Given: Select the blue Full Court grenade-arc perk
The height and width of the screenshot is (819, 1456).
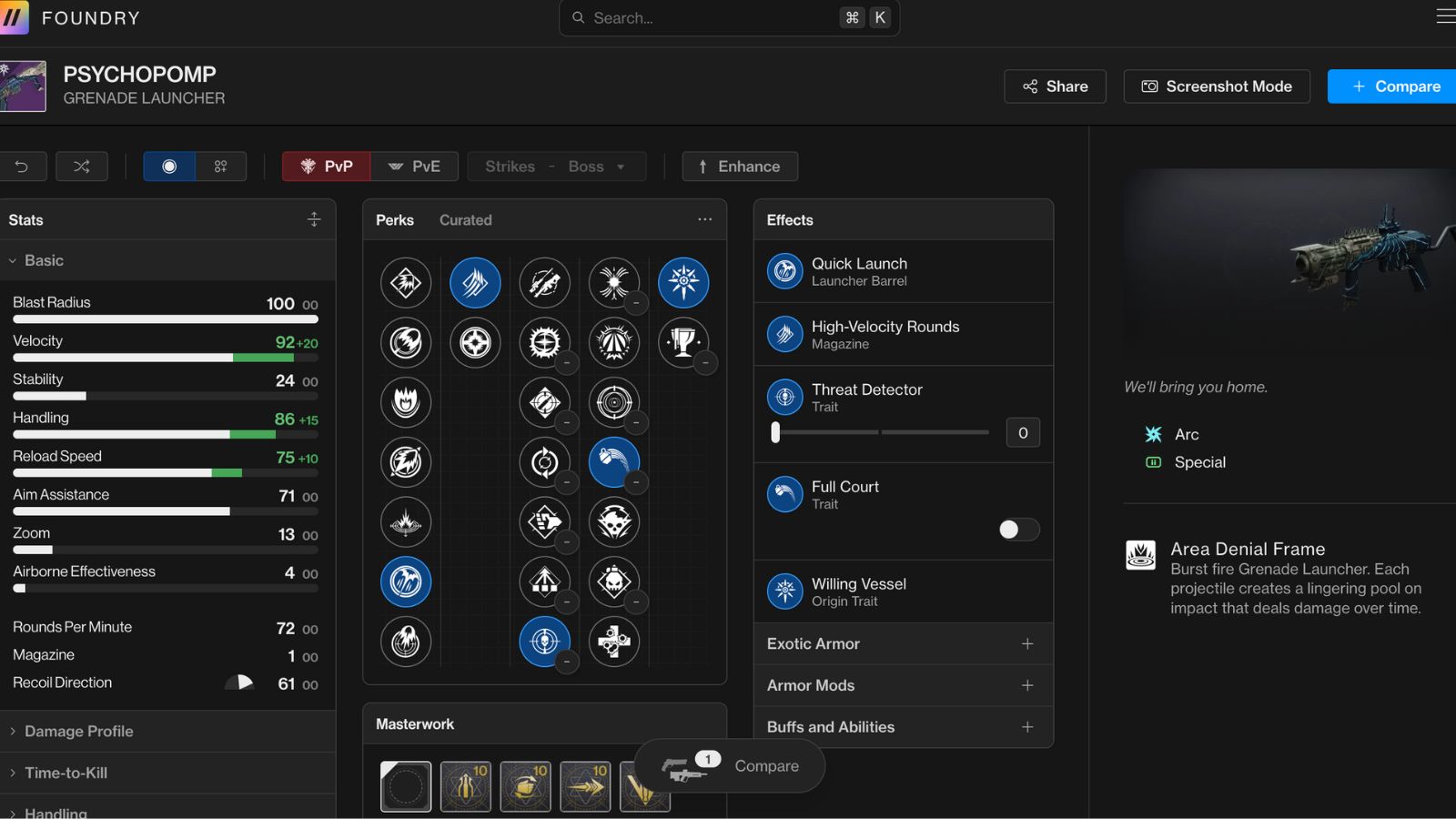Looking at the screenshot, I should pyautogui.click(x=614, y=461).
